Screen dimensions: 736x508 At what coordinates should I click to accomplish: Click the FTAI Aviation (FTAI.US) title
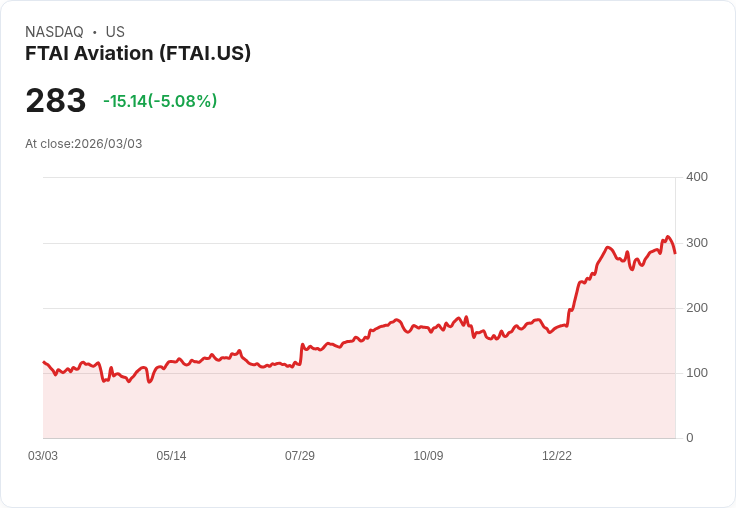click(x=138, y=53)
